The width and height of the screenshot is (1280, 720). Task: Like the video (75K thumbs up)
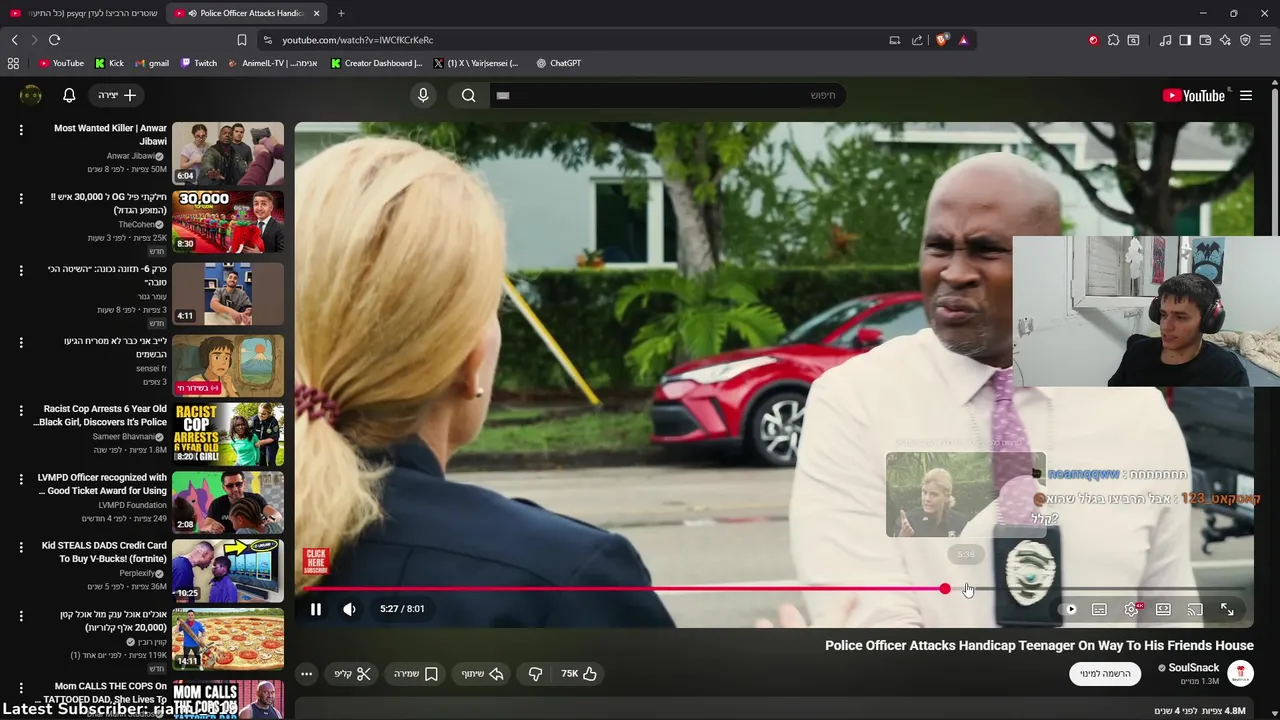pyautogui.click(x=579, y=674)
